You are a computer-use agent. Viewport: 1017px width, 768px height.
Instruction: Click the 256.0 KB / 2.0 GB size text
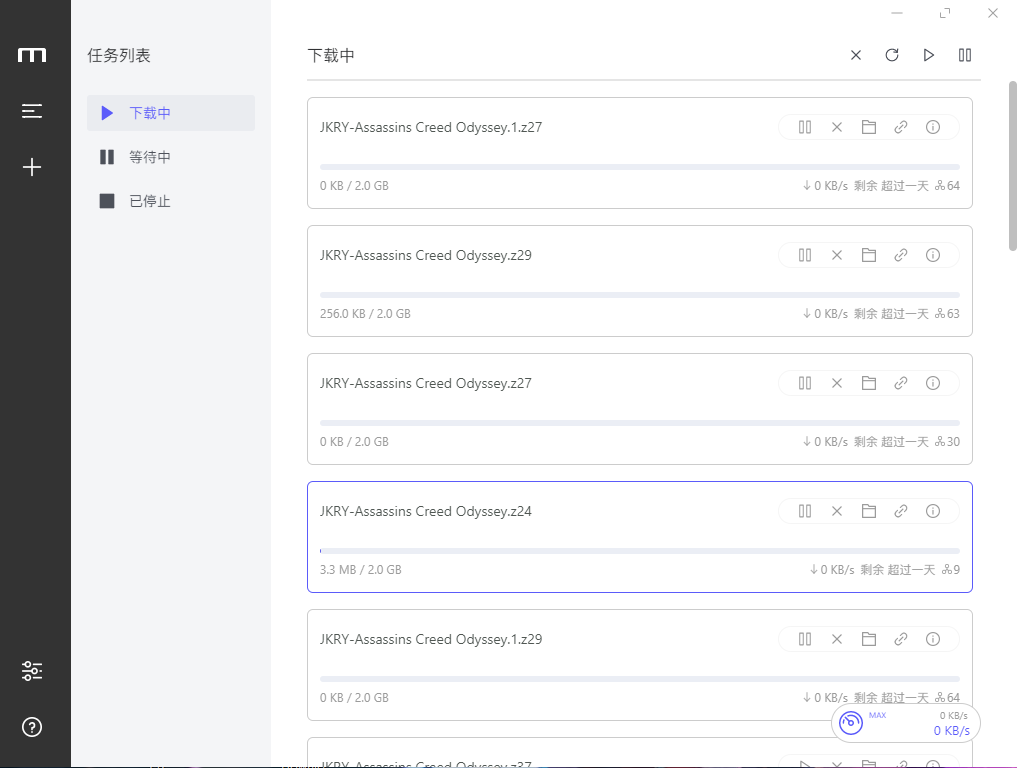[x=365, y=313]
